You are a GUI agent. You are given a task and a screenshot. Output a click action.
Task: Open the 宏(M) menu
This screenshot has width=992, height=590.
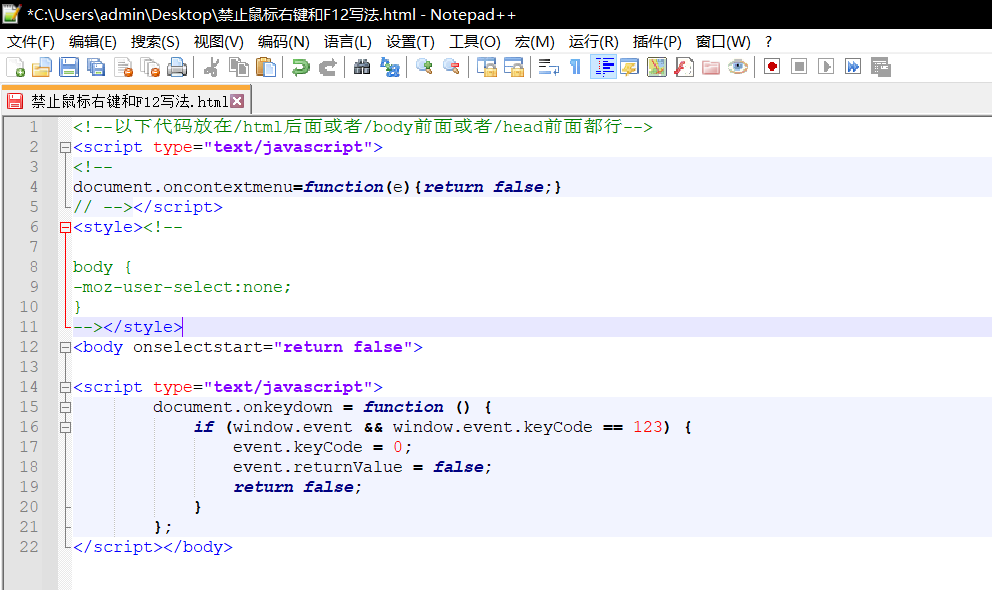pos(535,42)
